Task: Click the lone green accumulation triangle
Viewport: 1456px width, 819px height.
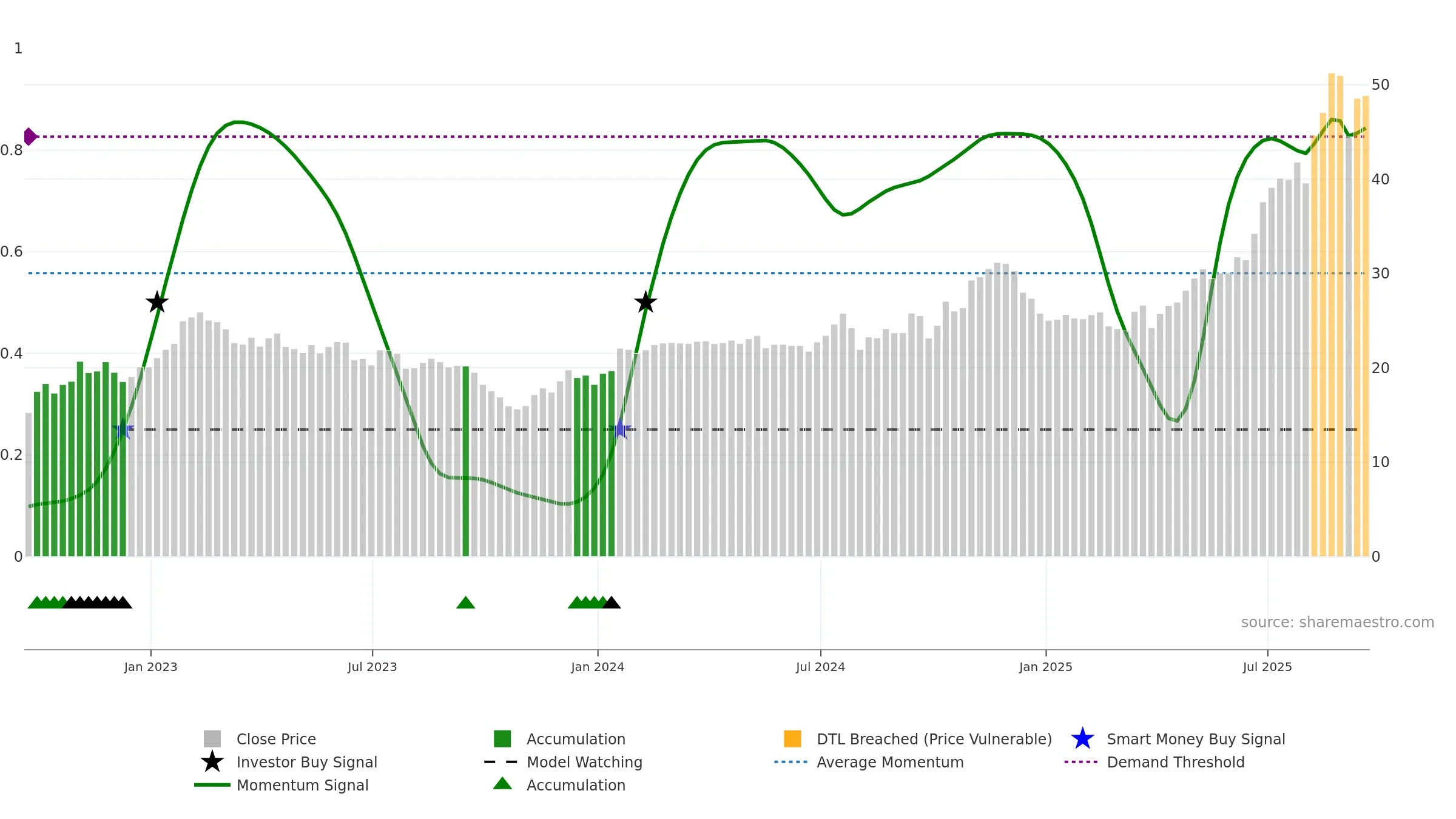Action: pos(465,602)
